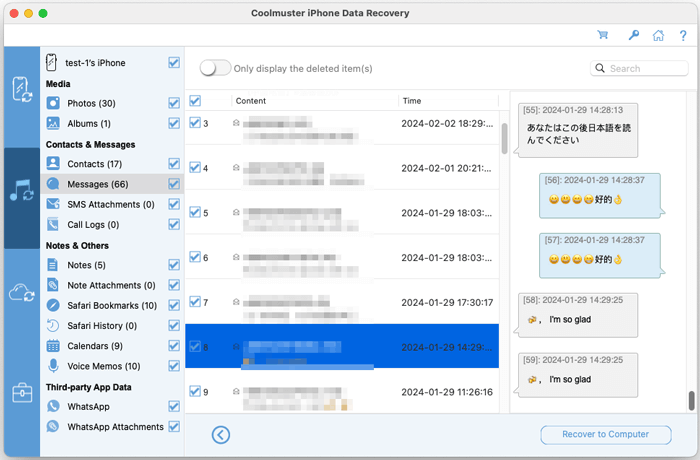
Task: Click conversation preview vertical scrollbar
Action: point(691,400)
